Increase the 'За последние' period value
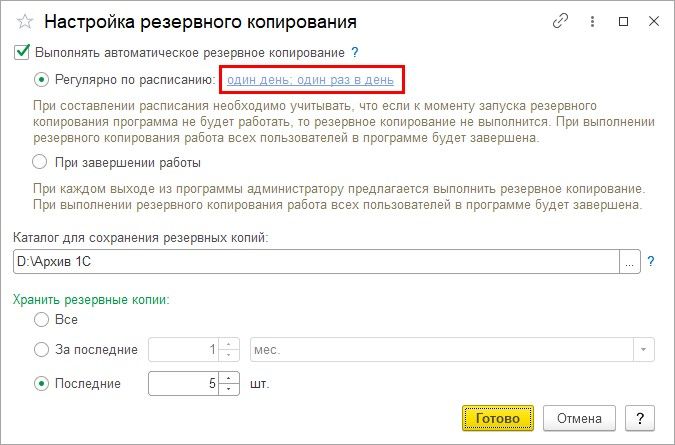The image size is (675, 445). click(x=229, y=344)
